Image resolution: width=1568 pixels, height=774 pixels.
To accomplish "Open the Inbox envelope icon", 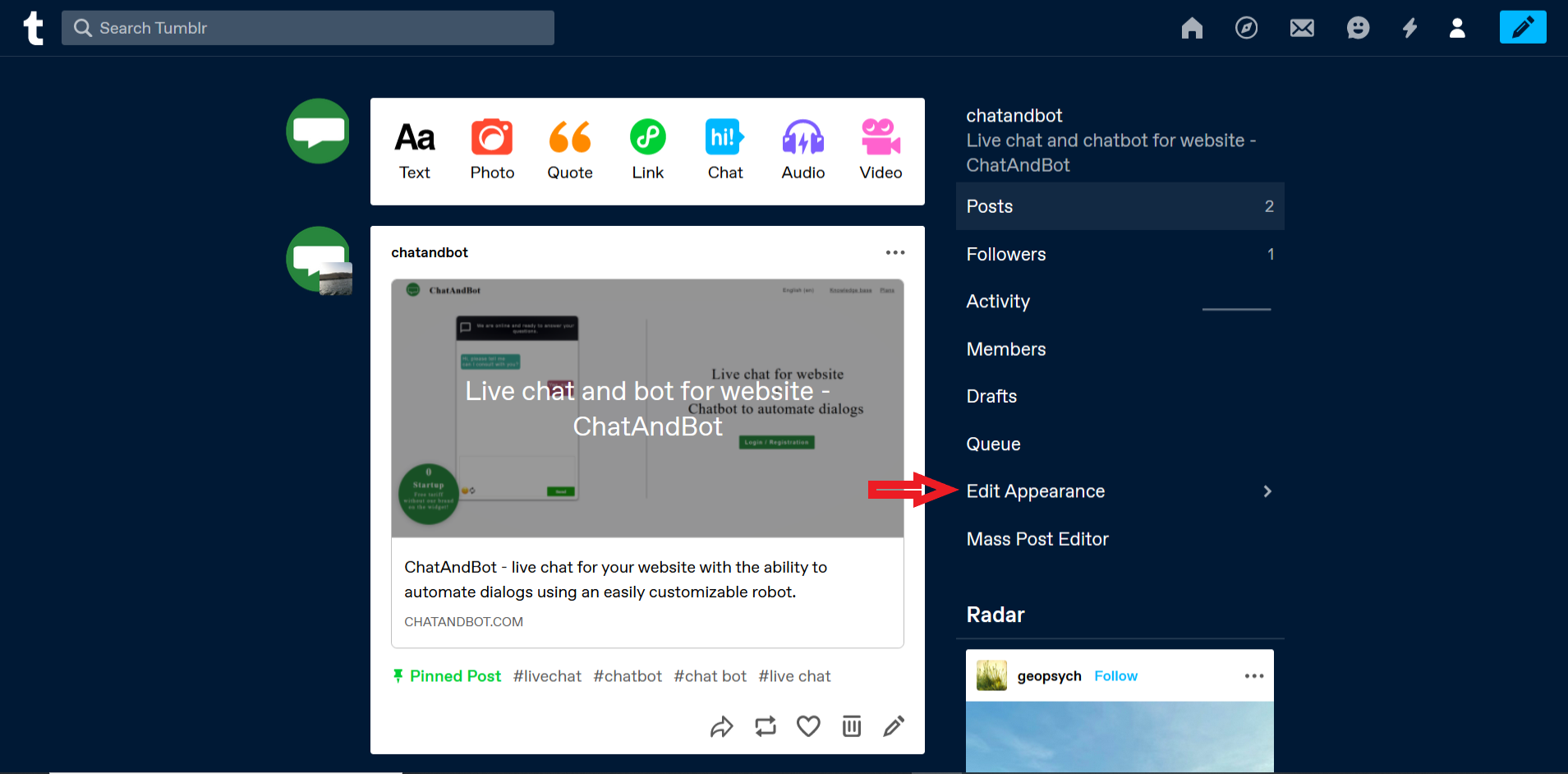I will (1302, 28).
